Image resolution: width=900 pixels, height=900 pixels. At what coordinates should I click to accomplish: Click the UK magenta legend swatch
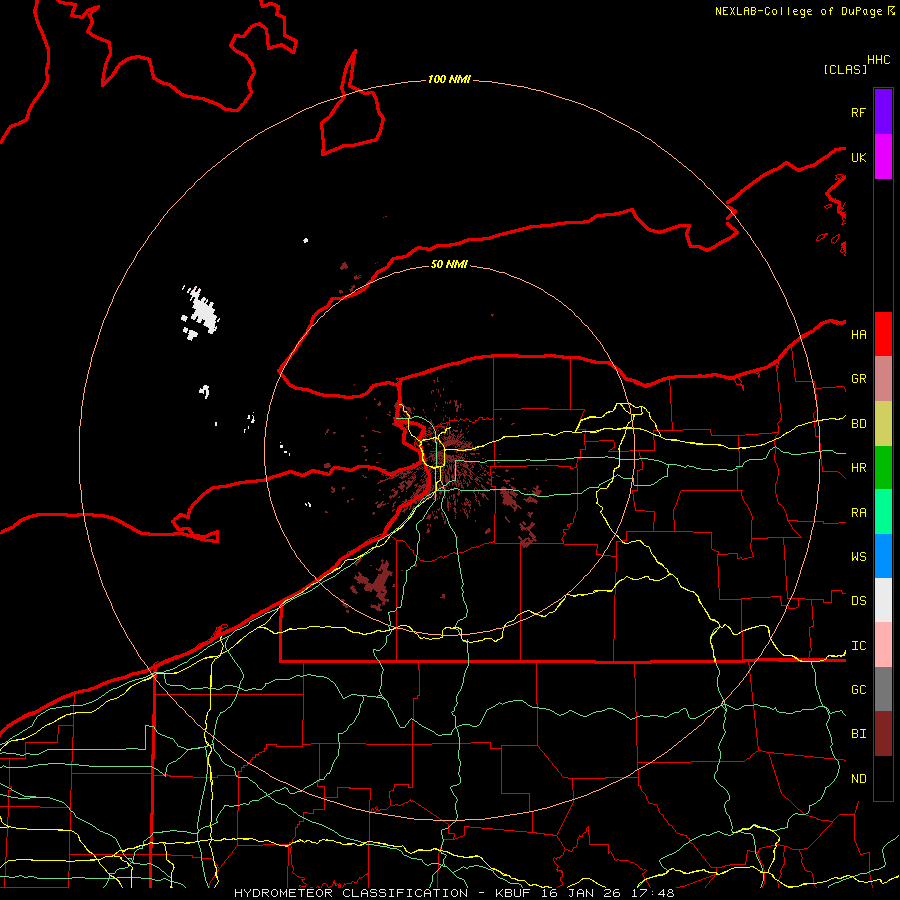click(x=883, y=157)
